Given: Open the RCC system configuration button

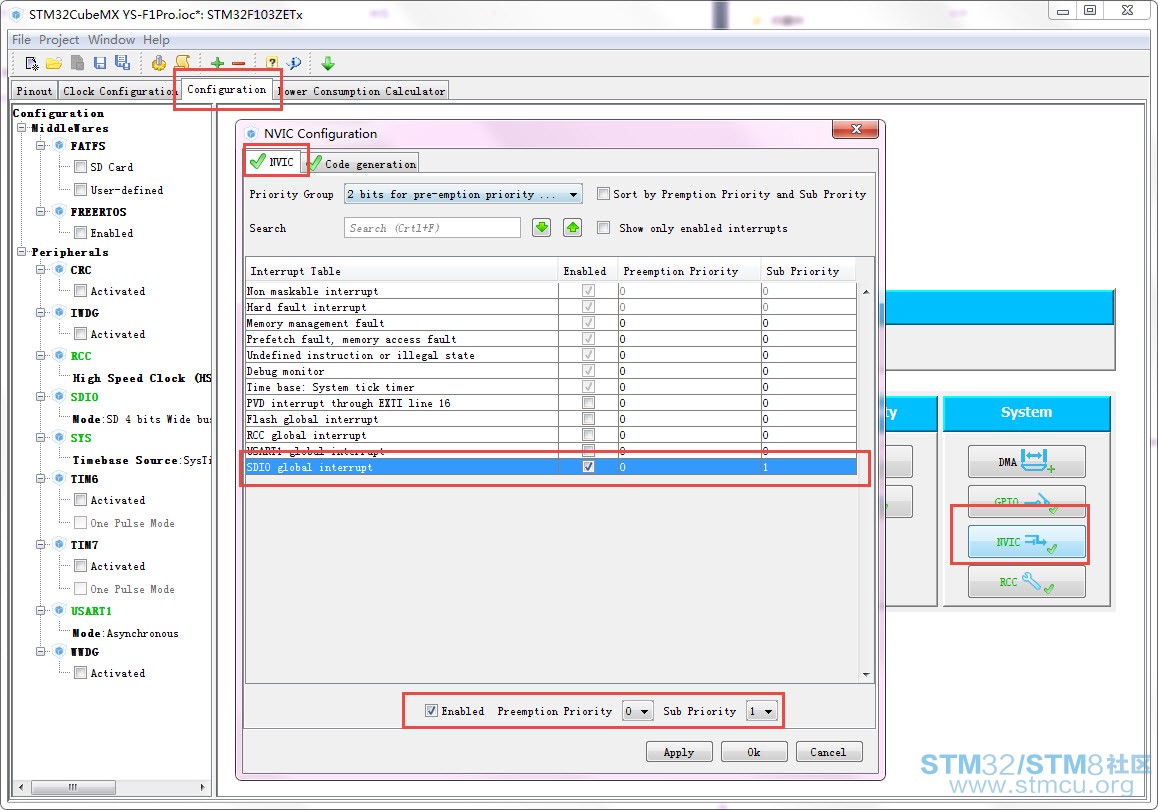Looking at the screenshot, I should click(x=1027, y=582).
